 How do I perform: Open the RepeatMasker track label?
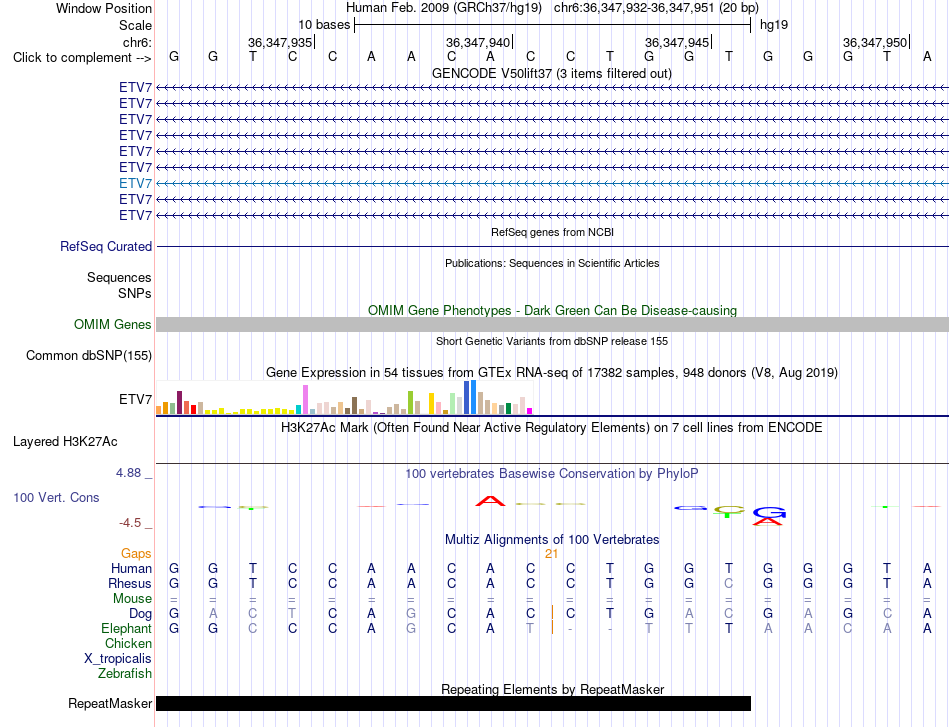click(110, 703)
